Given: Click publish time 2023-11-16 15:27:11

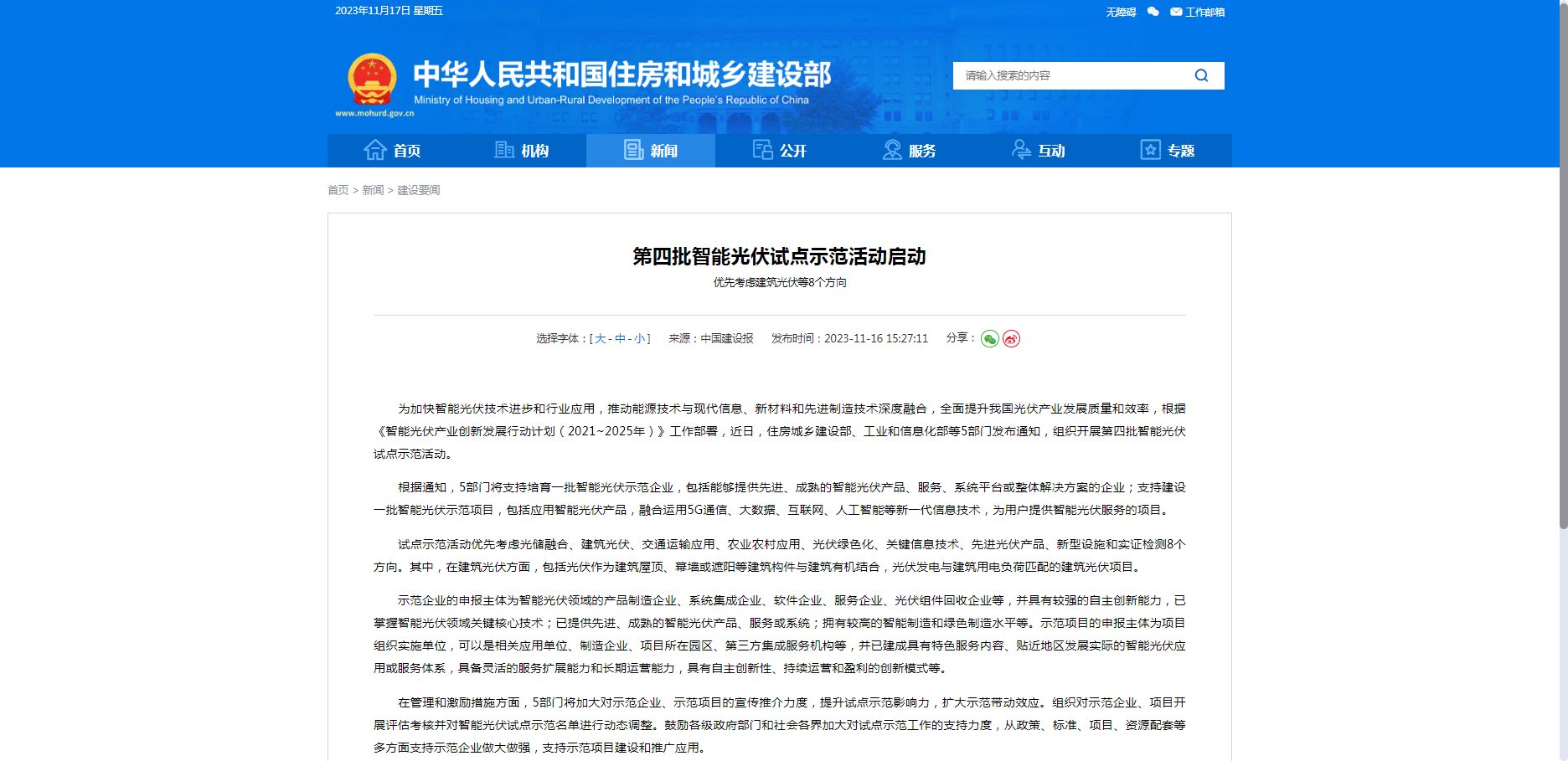Looking at the screenshot, I should pos(876,338).
